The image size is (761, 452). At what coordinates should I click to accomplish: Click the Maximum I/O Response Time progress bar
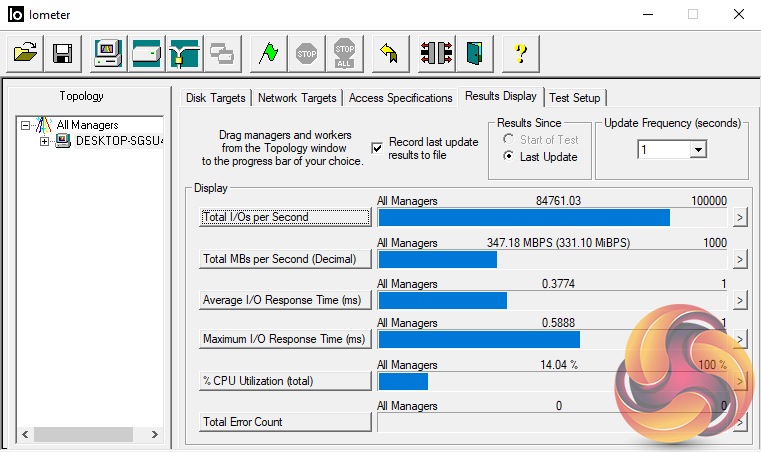552,339
